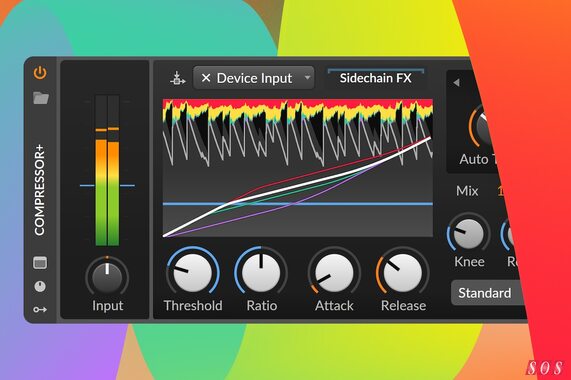The height and width of the screenshot is (380, 571).
Task: Click the Input gain knob
Action: point(107,277)
